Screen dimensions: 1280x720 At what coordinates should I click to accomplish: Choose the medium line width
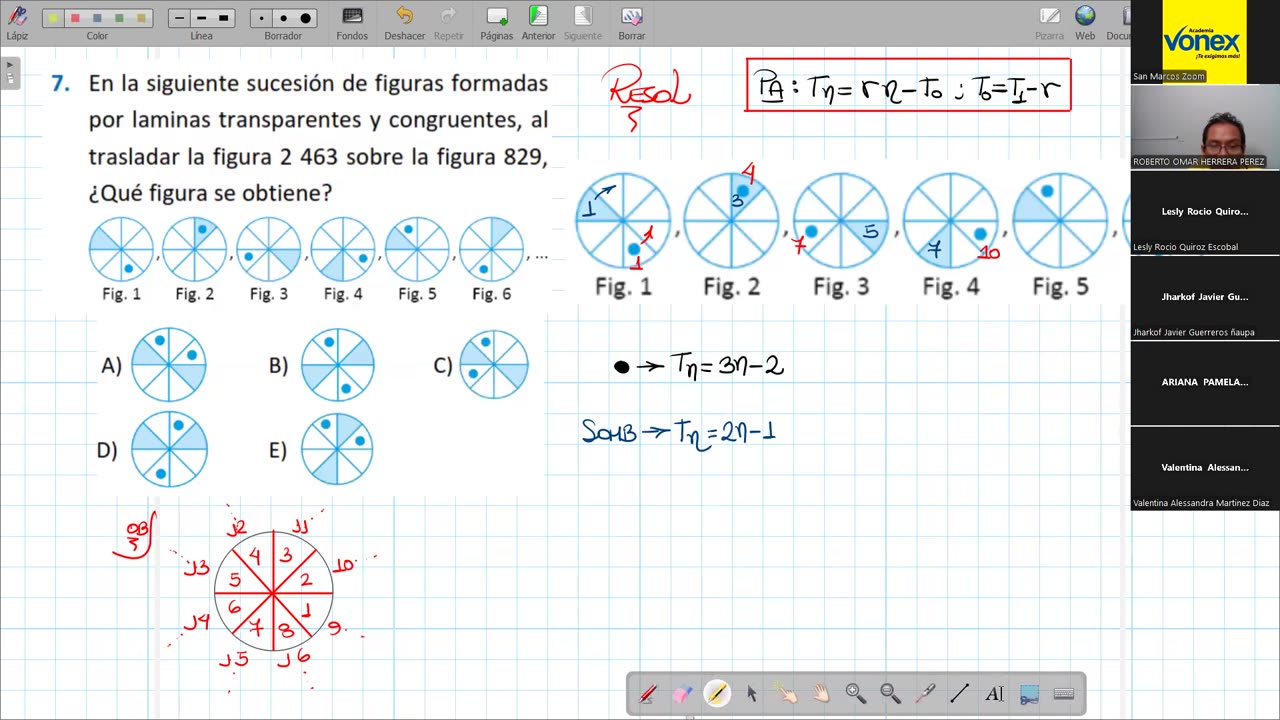point(201,18)
